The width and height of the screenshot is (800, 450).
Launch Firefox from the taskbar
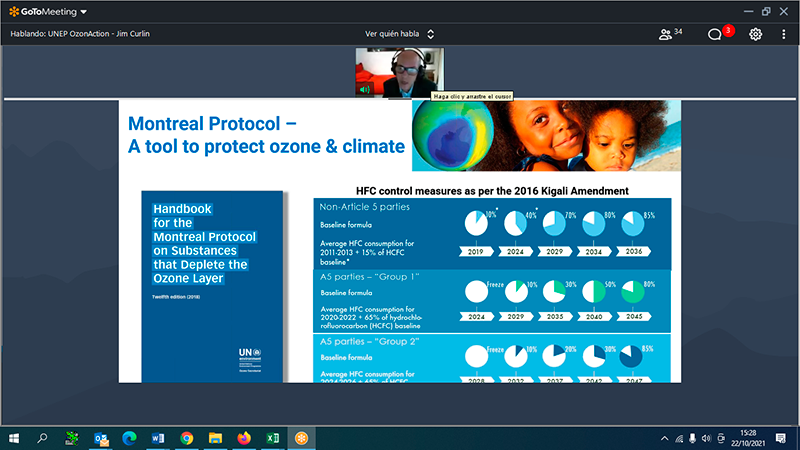(243, 438)
